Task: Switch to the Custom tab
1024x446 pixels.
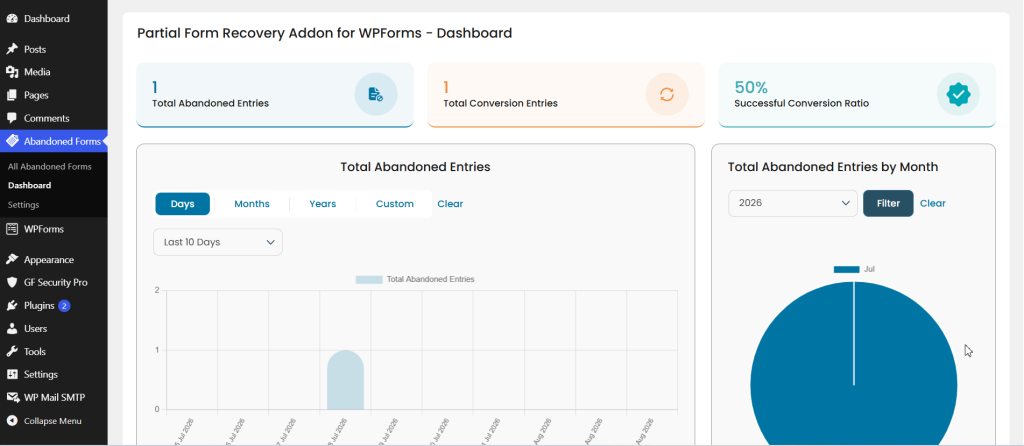Action: tap(394, 204)
